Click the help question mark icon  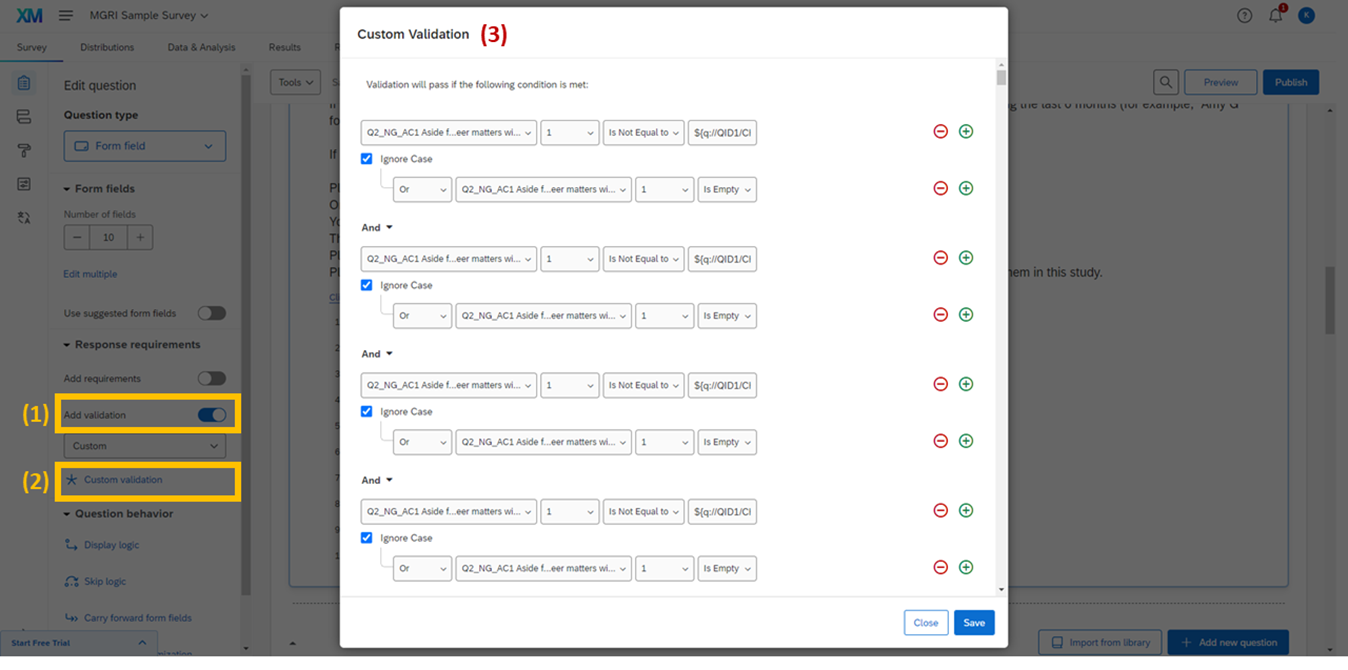[1243, 15]
